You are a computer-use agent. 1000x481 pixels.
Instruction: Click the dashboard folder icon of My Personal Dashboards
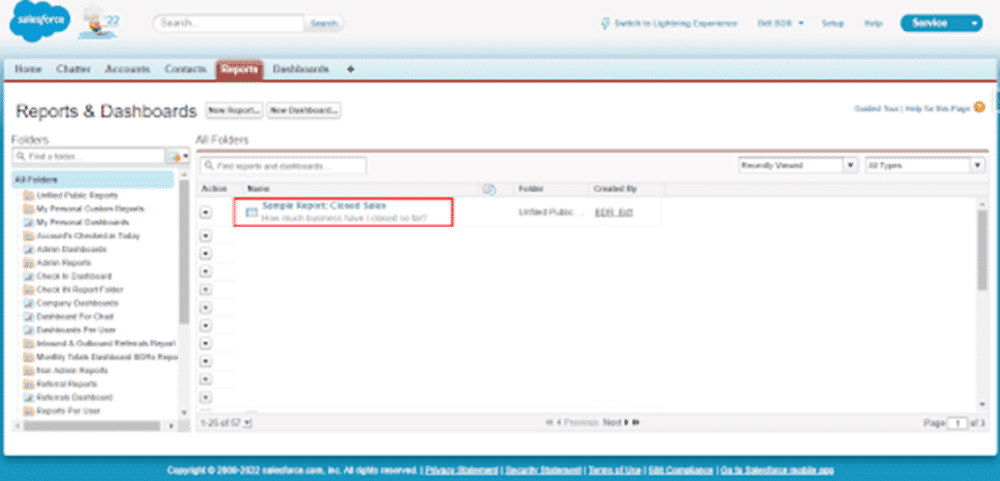[x=28, y=222]
